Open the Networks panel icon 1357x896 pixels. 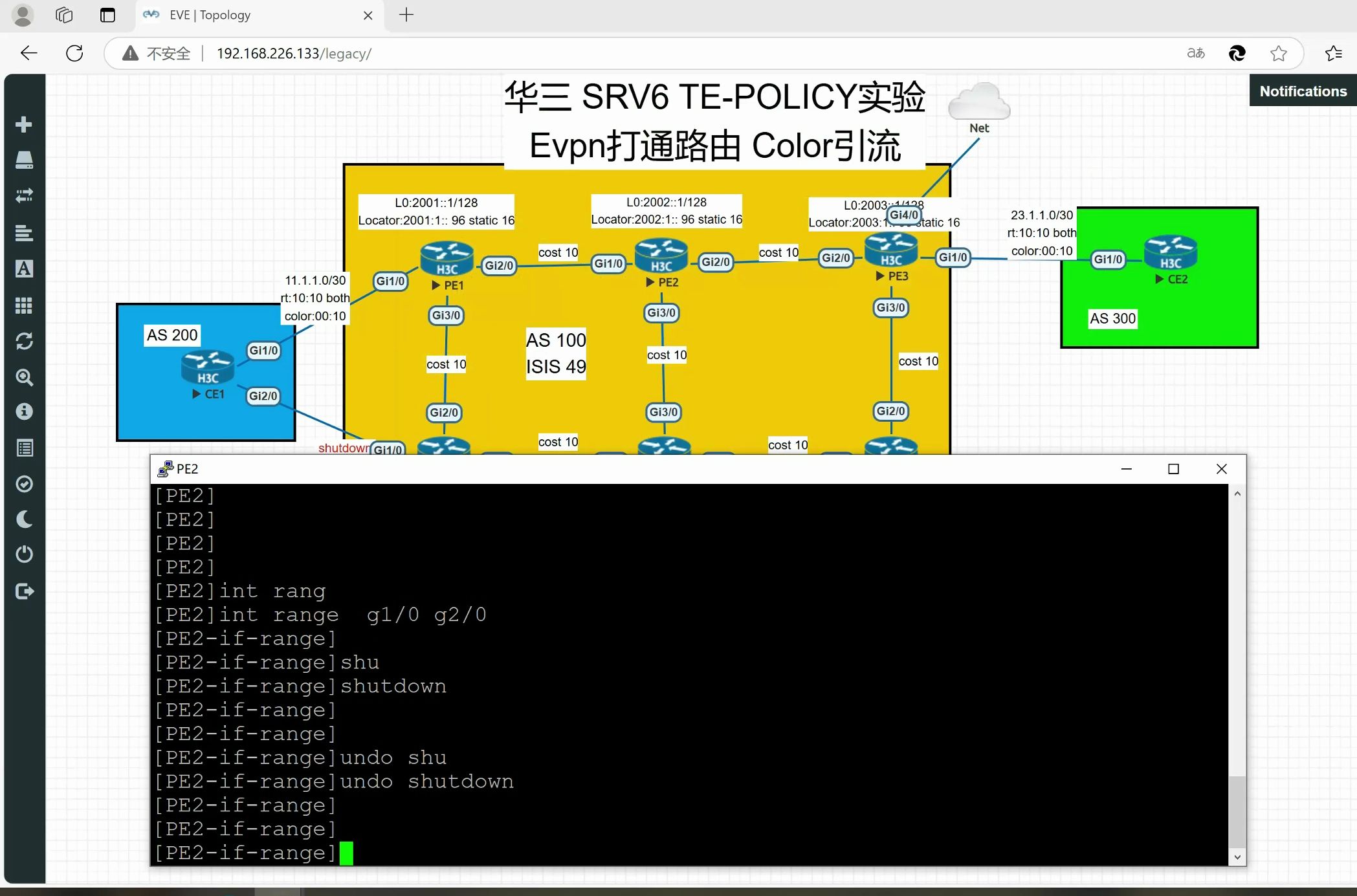coord(25,196)
